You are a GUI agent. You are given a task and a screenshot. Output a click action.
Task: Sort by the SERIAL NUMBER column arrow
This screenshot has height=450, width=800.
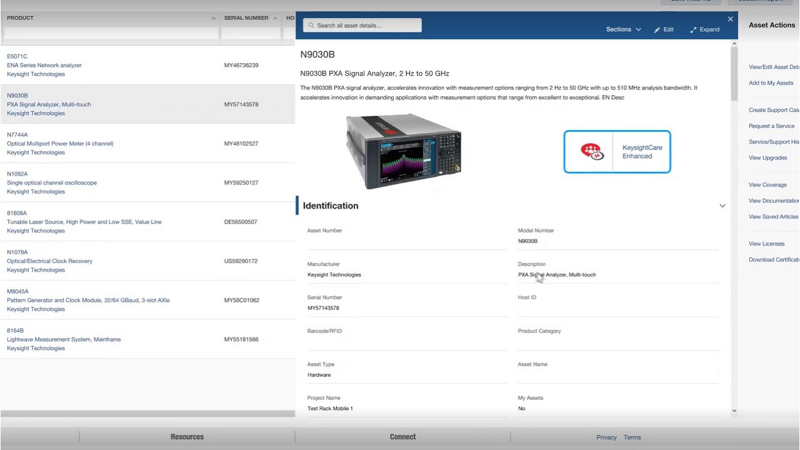(275, 18)
